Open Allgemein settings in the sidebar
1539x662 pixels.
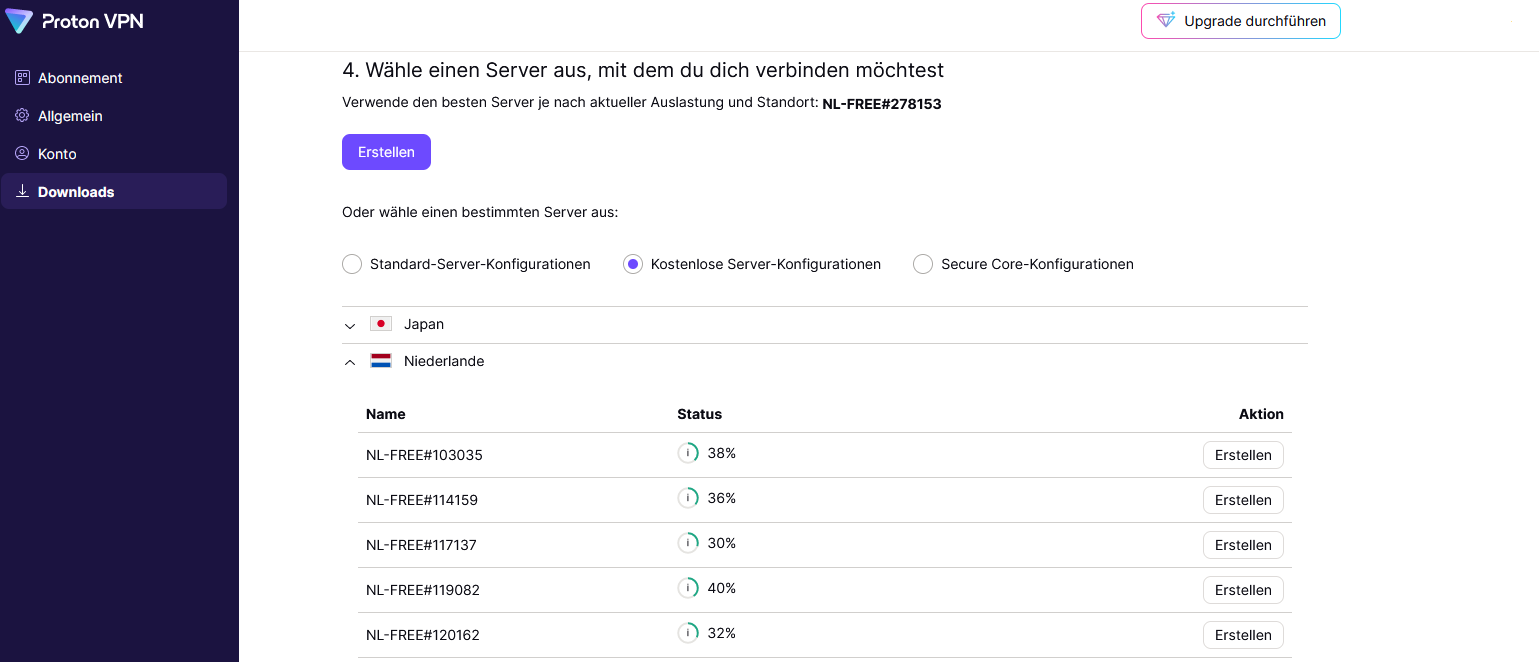pos(114,116)
